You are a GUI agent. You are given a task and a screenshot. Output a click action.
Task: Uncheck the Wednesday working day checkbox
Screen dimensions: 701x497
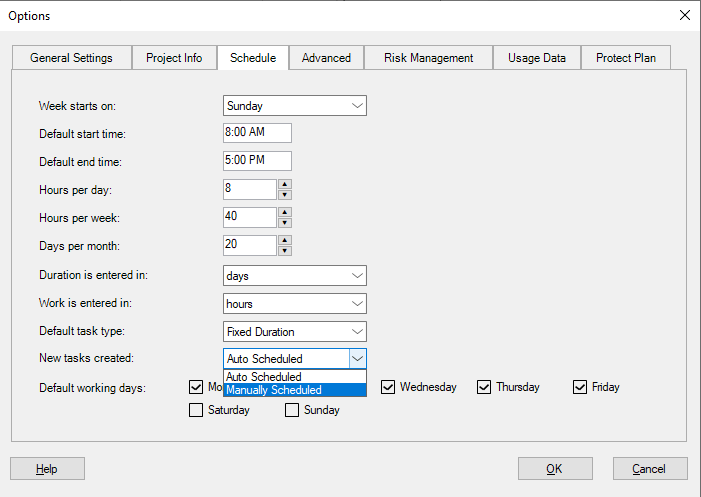388,387
